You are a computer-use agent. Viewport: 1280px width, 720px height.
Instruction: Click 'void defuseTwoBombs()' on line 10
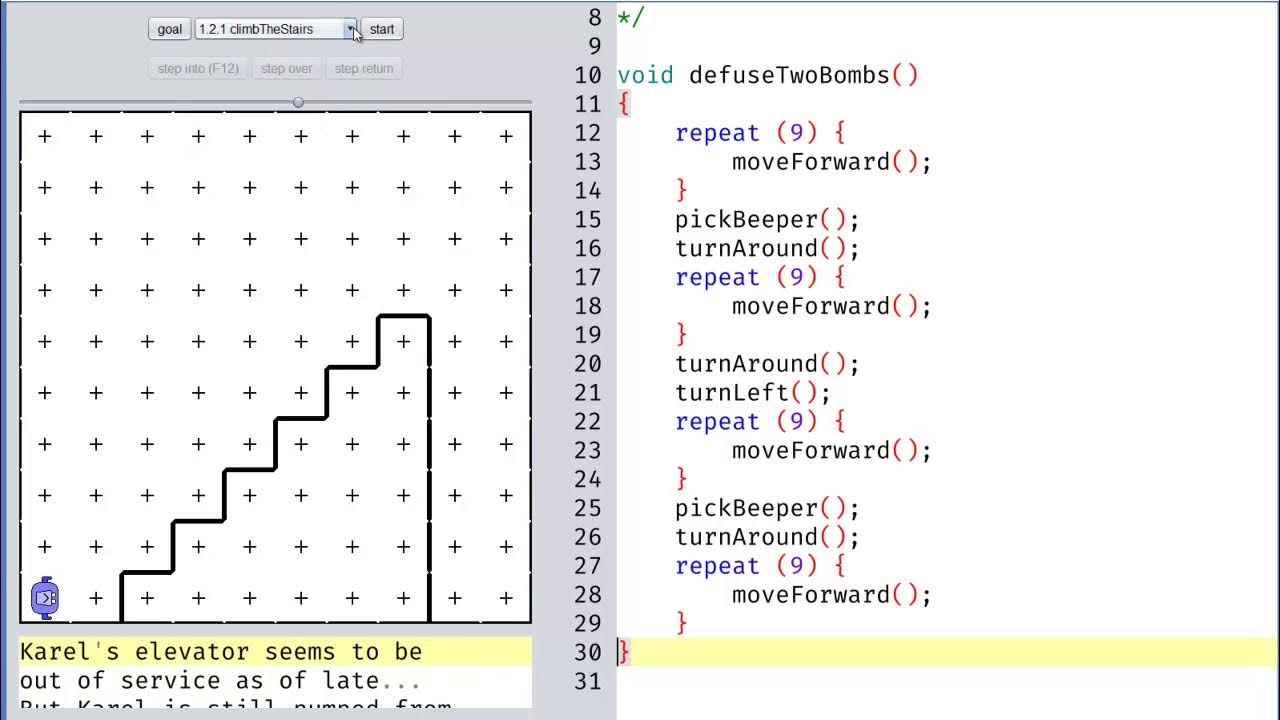[768, 75]
